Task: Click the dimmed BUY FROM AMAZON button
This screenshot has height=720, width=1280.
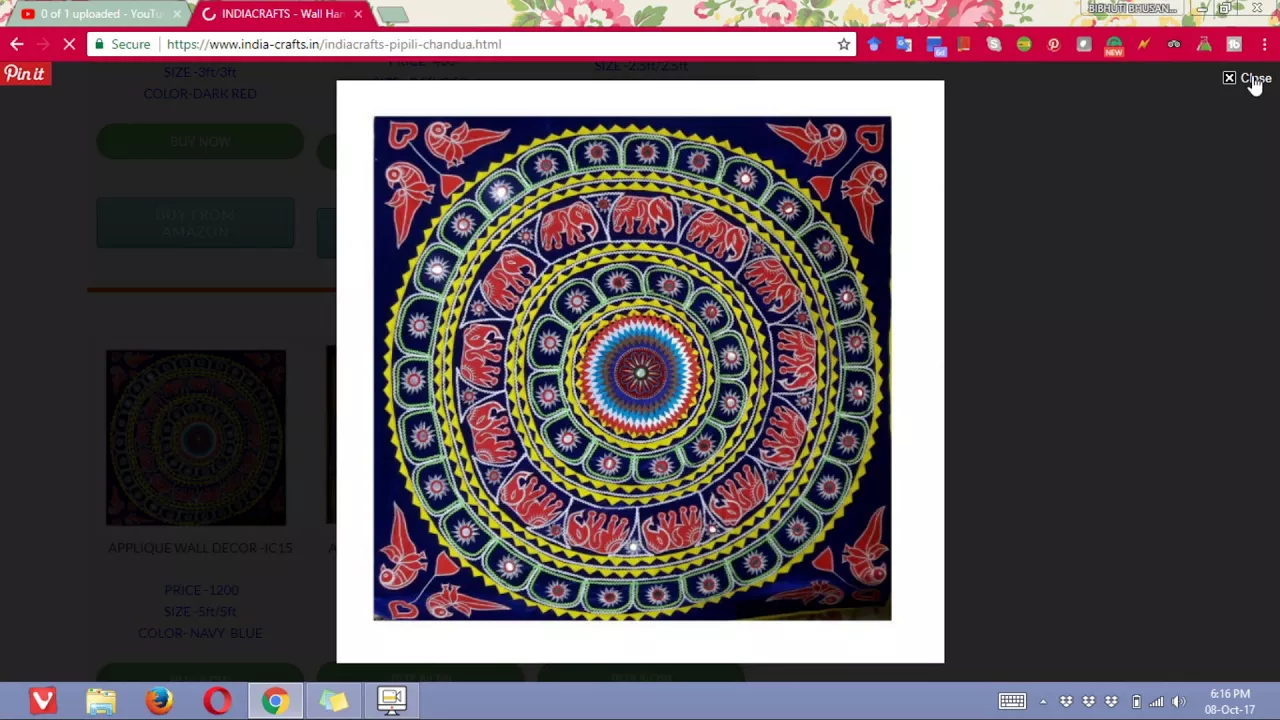Action: tap(196, 223)
